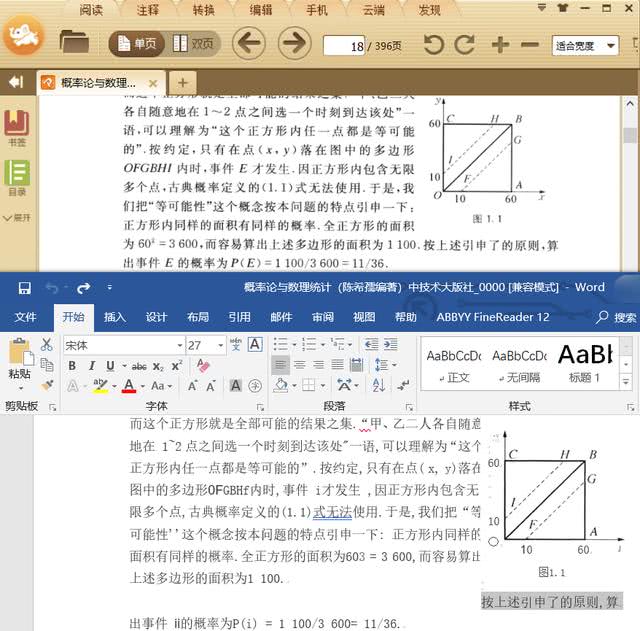Open the 插入 ribbon tab
Image resolution: width=640 pixels, height=631 pixels.
click(115, 317)
